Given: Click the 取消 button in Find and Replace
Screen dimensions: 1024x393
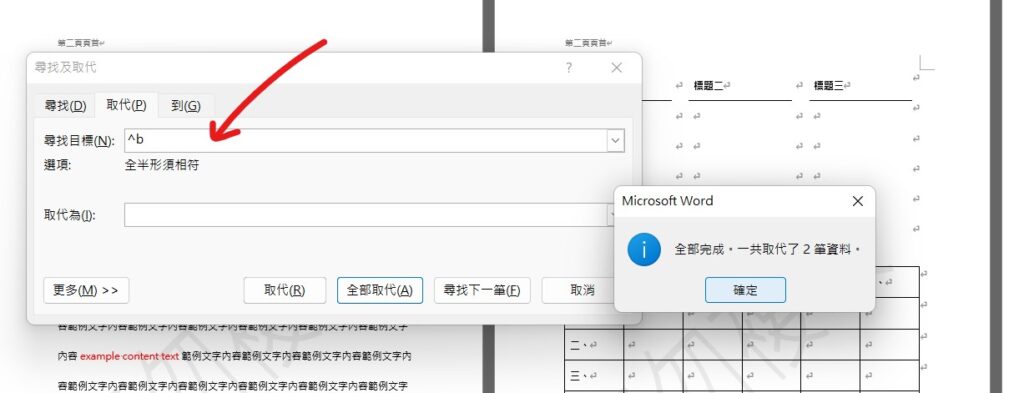Looking at the screenshot, I should click(579, 291).
